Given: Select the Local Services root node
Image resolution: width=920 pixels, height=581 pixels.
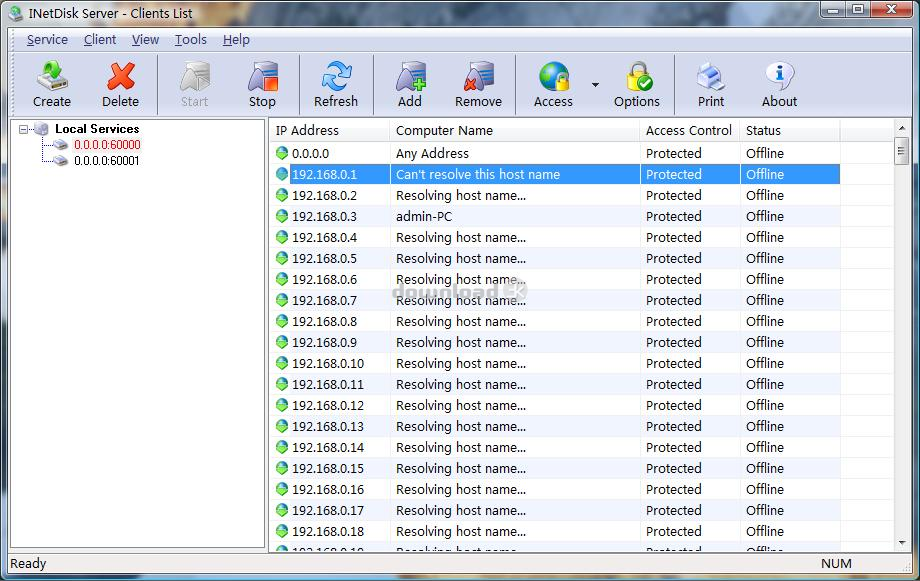Looking at the screenshot, I should click(97, 129).
